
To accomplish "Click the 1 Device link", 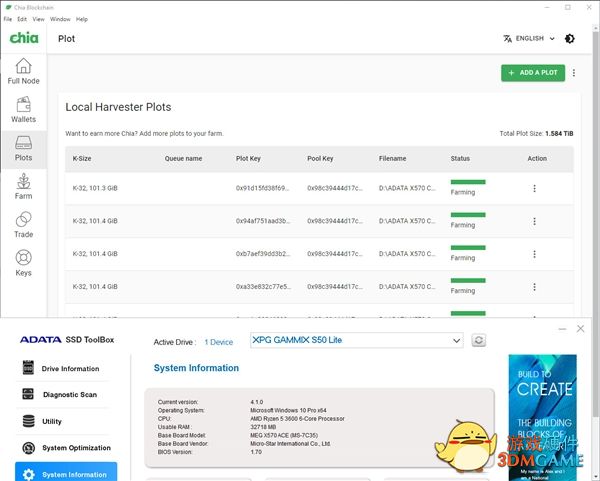I will [x=218, y=342].
